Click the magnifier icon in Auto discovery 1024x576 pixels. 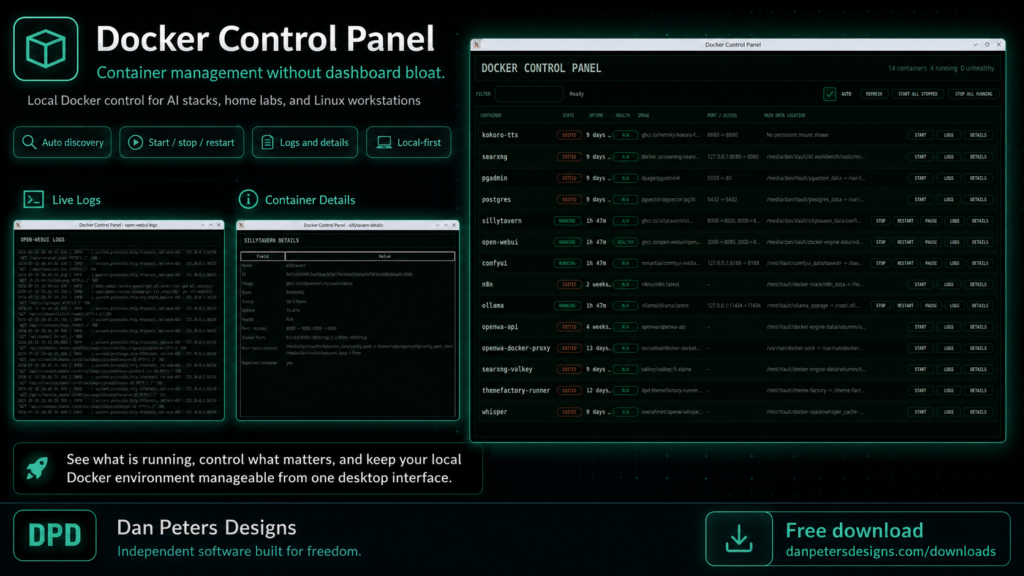coord(29,142)
